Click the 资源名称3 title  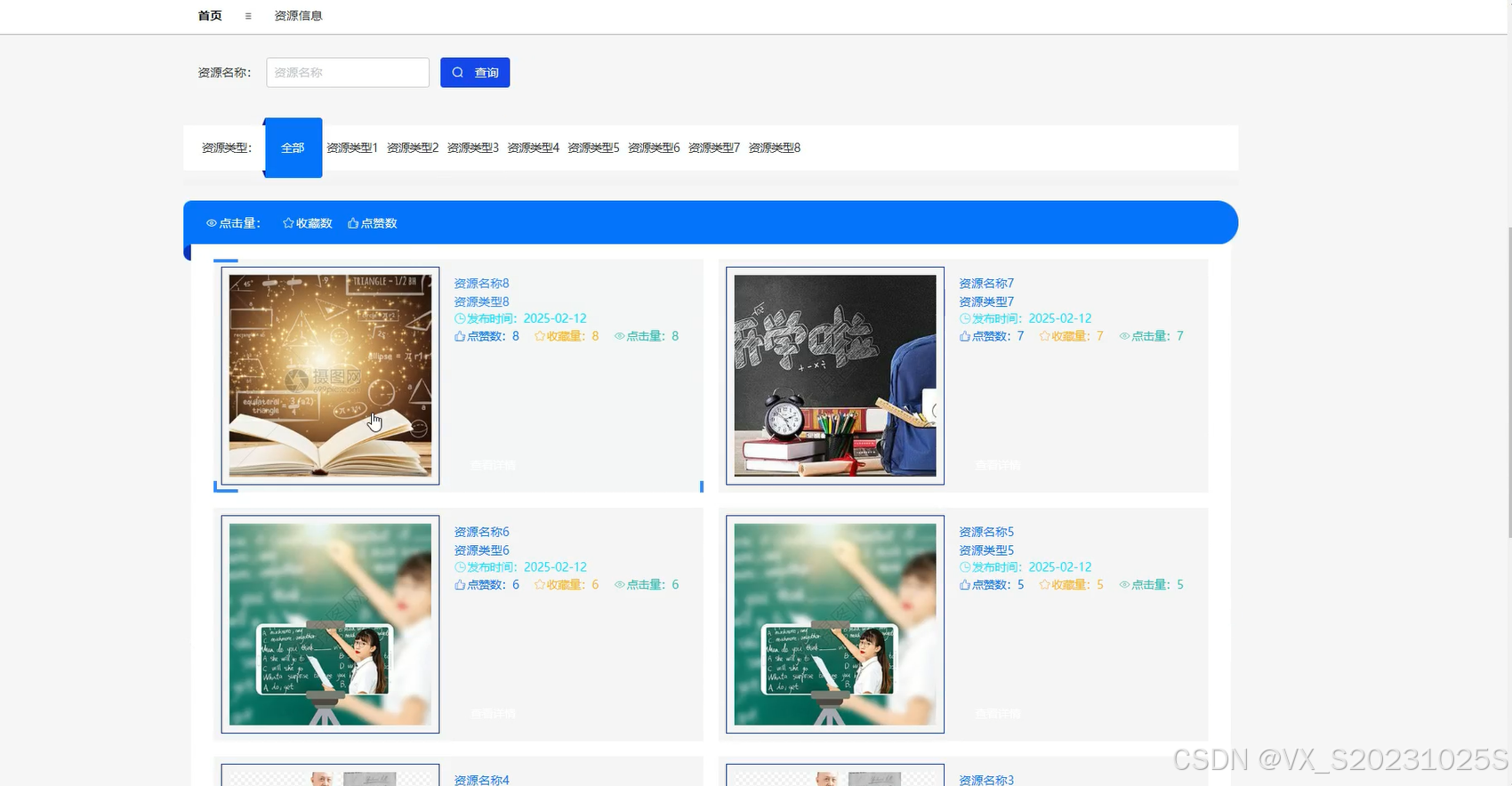click(x=986, y=780)
